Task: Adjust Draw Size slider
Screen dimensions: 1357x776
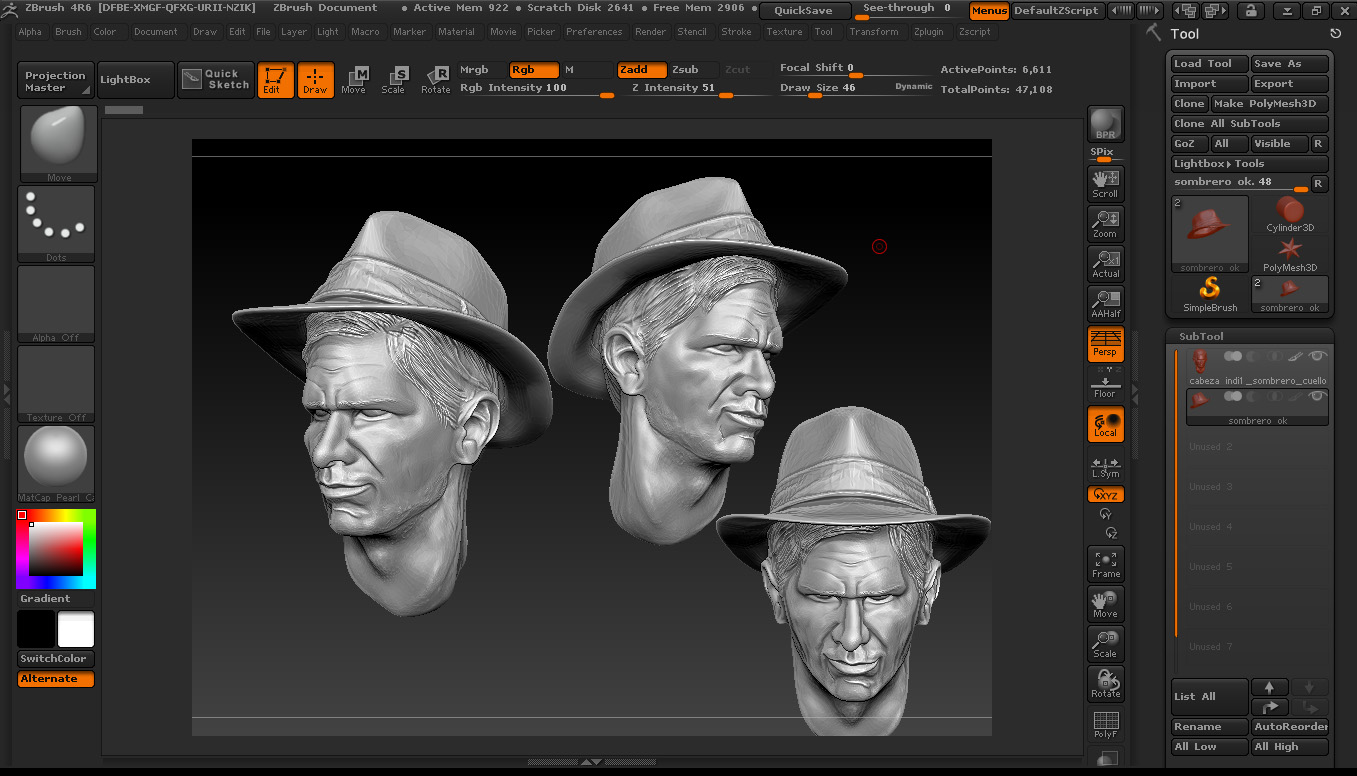Action: click(x=856, y=88)
